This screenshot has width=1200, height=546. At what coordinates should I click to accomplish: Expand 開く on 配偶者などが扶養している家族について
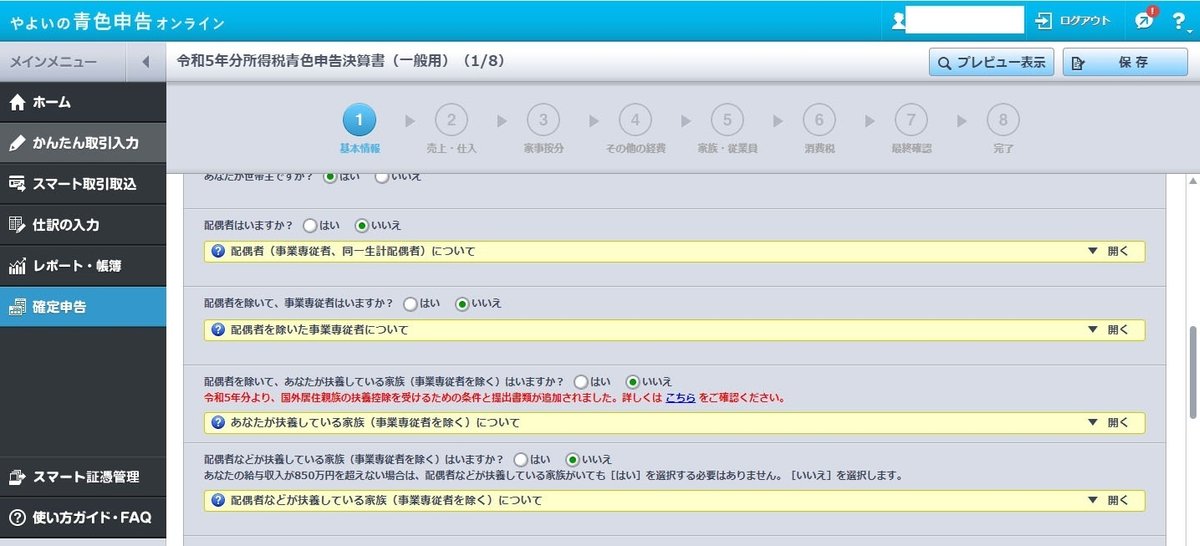(x=1108, y=500)
